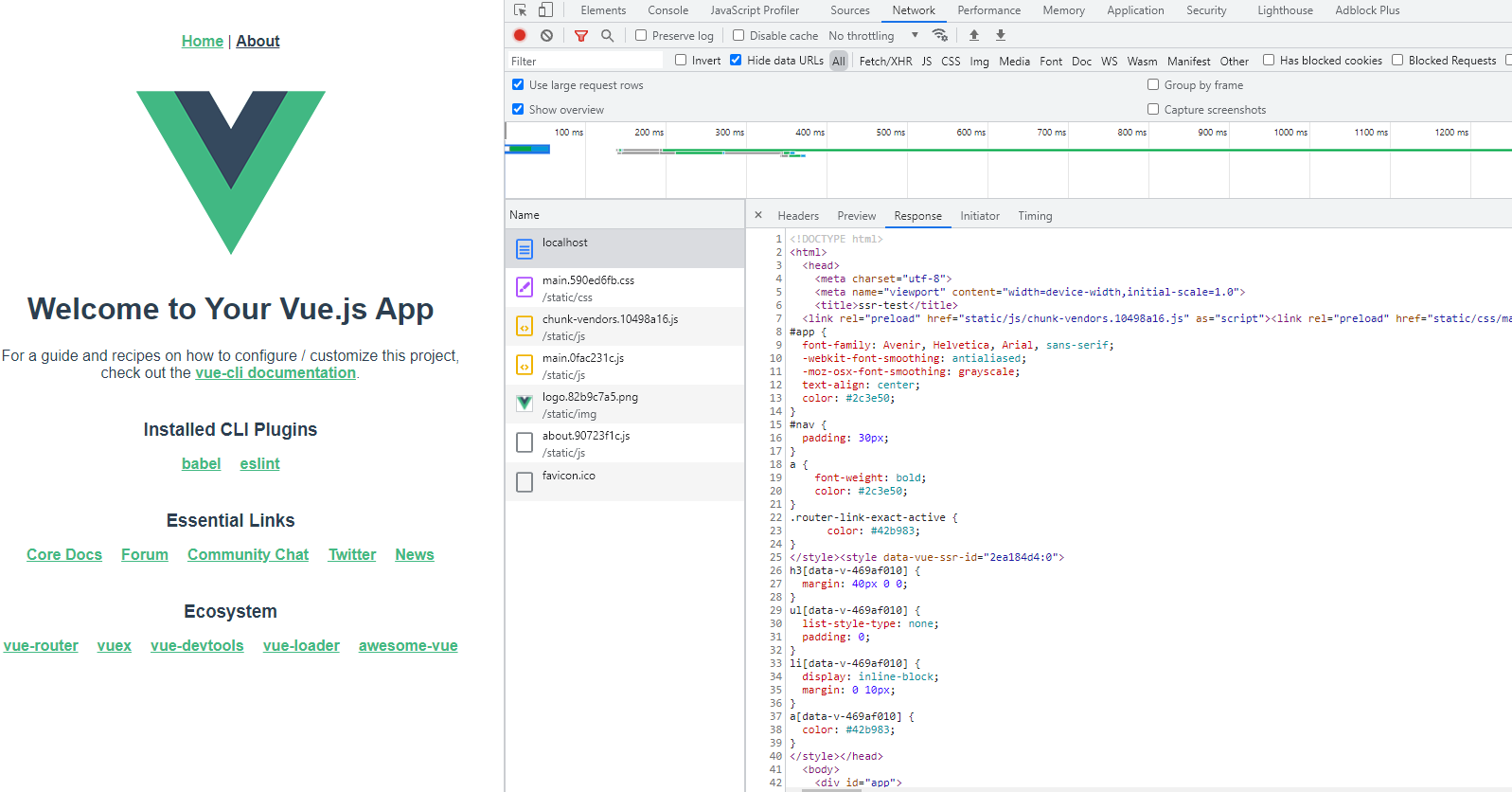
Task: Filter requests by Img type
Action: 979,61
